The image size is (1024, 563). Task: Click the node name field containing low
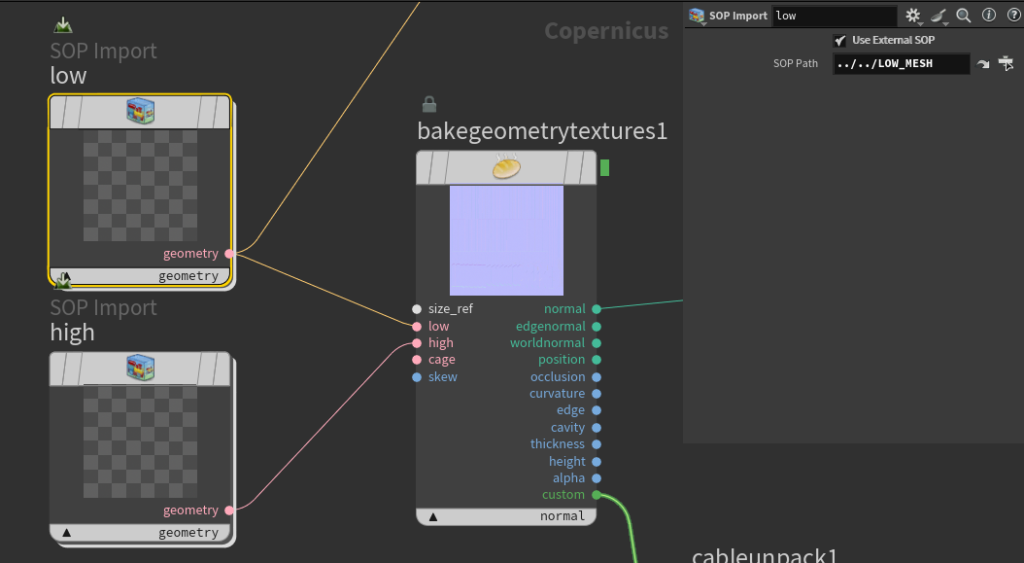pos(834,16)
